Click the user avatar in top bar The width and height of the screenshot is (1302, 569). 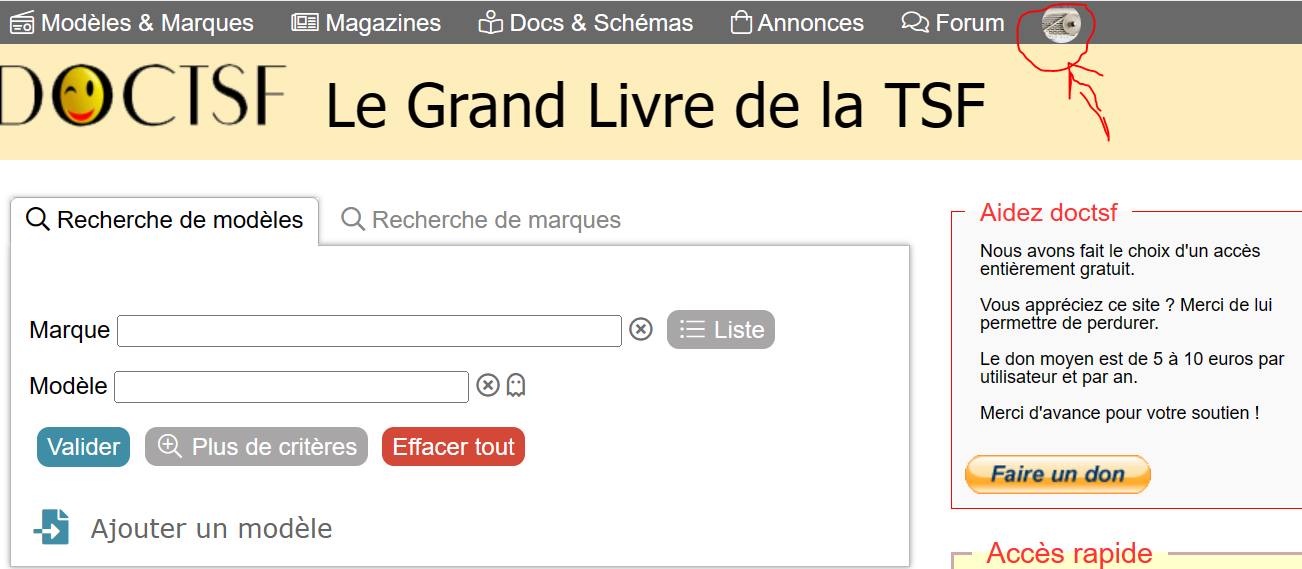click(1061, 24)
